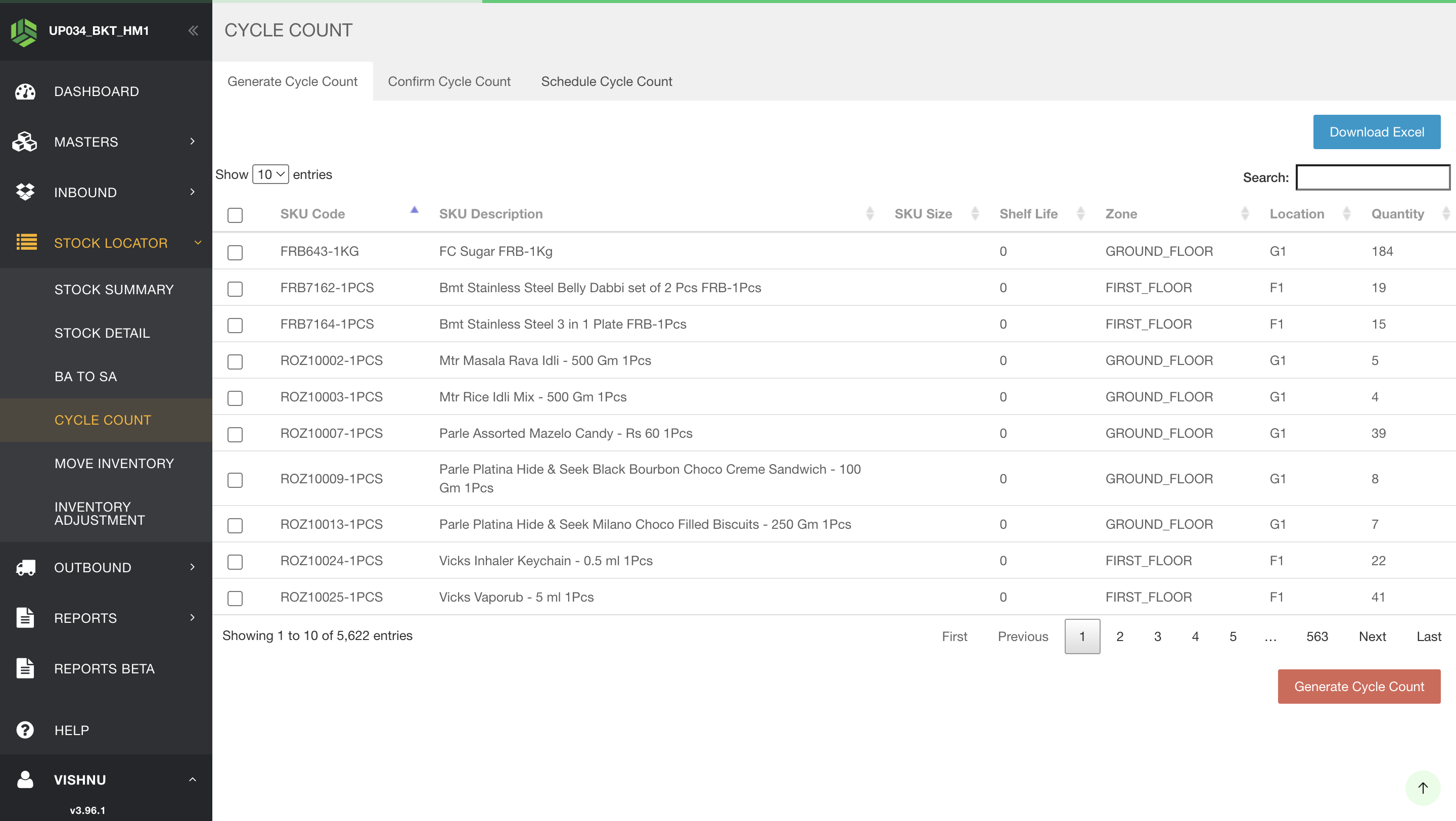Check the ROZ10007-1PCS row checkbox

[x=235, y=435]
